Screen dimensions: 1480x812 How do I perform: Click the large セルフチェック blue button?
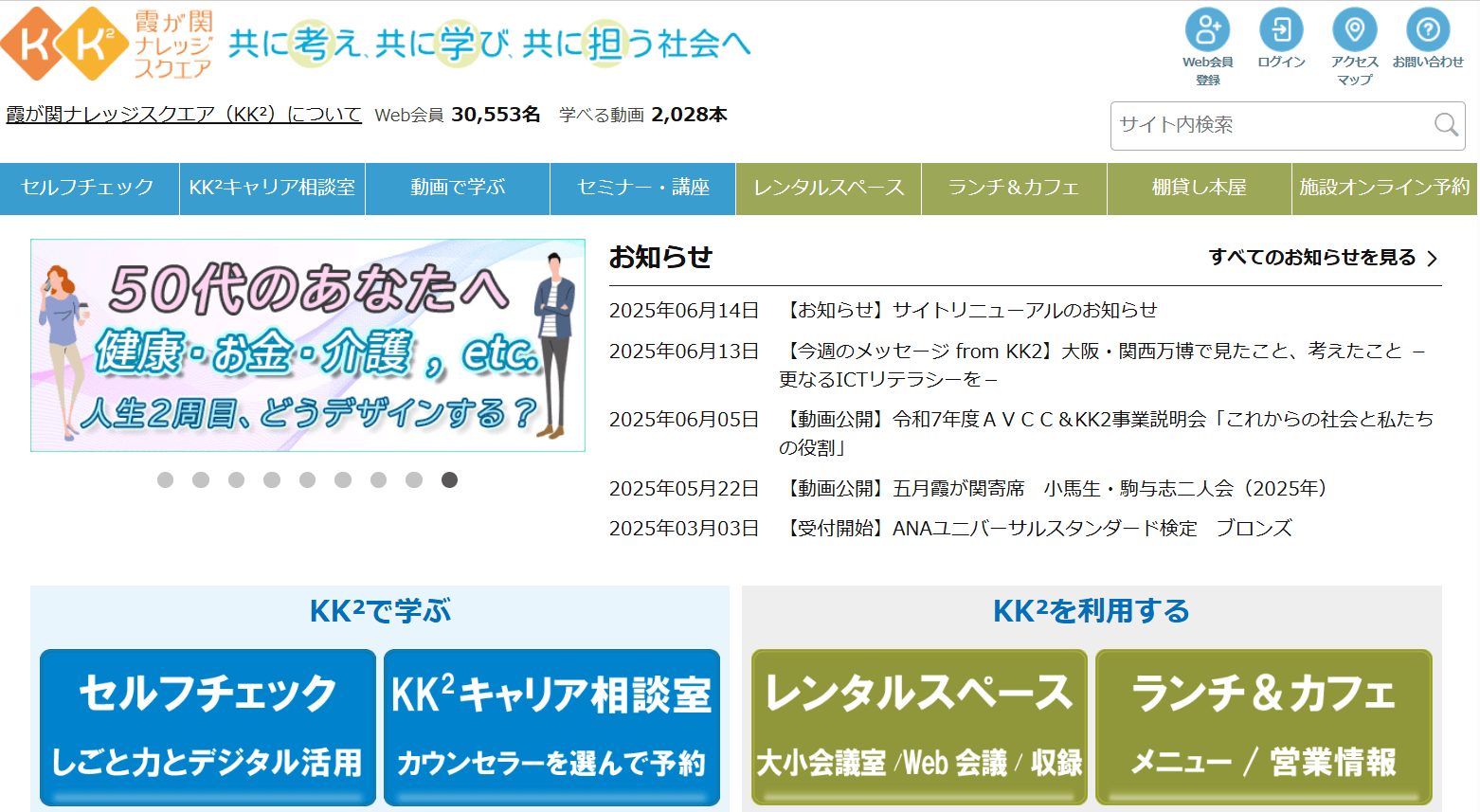point(208,727)
